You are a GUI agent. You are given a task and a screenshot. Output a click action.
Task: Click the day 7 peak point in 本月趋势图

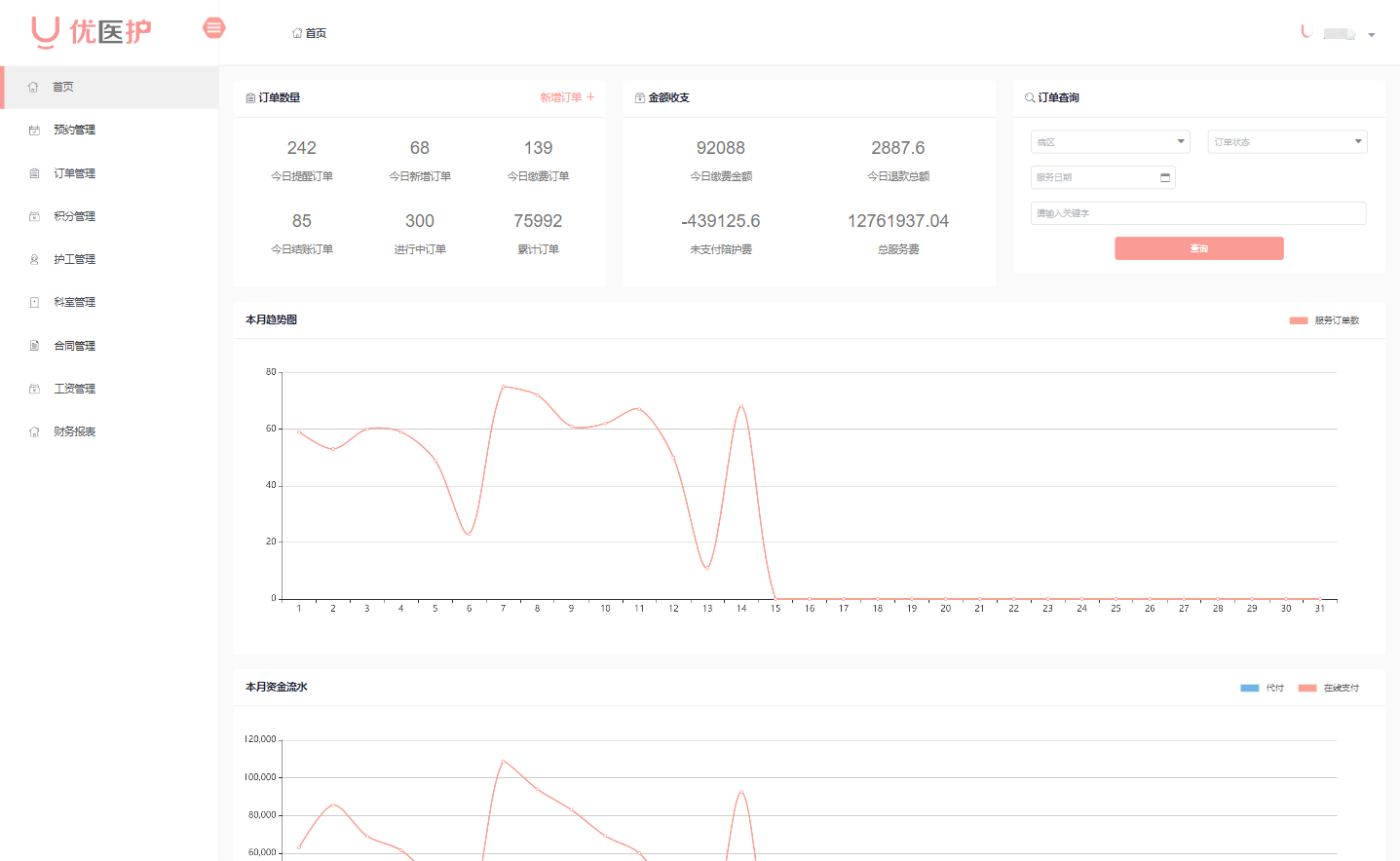(504, 387)
